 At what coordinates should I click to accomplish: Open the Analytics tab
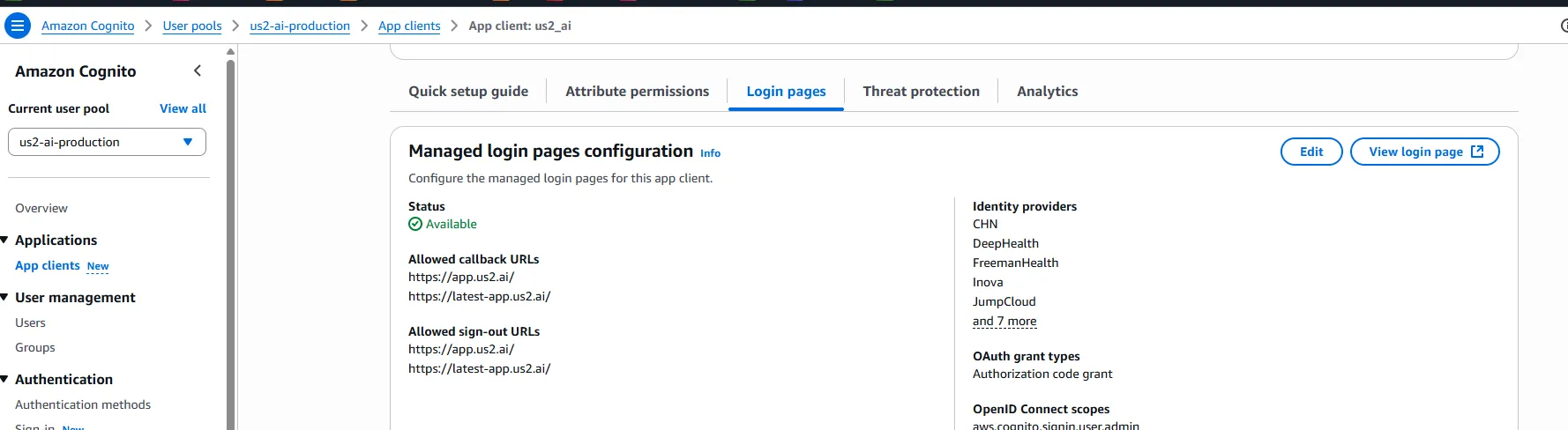click(1047, 91)
